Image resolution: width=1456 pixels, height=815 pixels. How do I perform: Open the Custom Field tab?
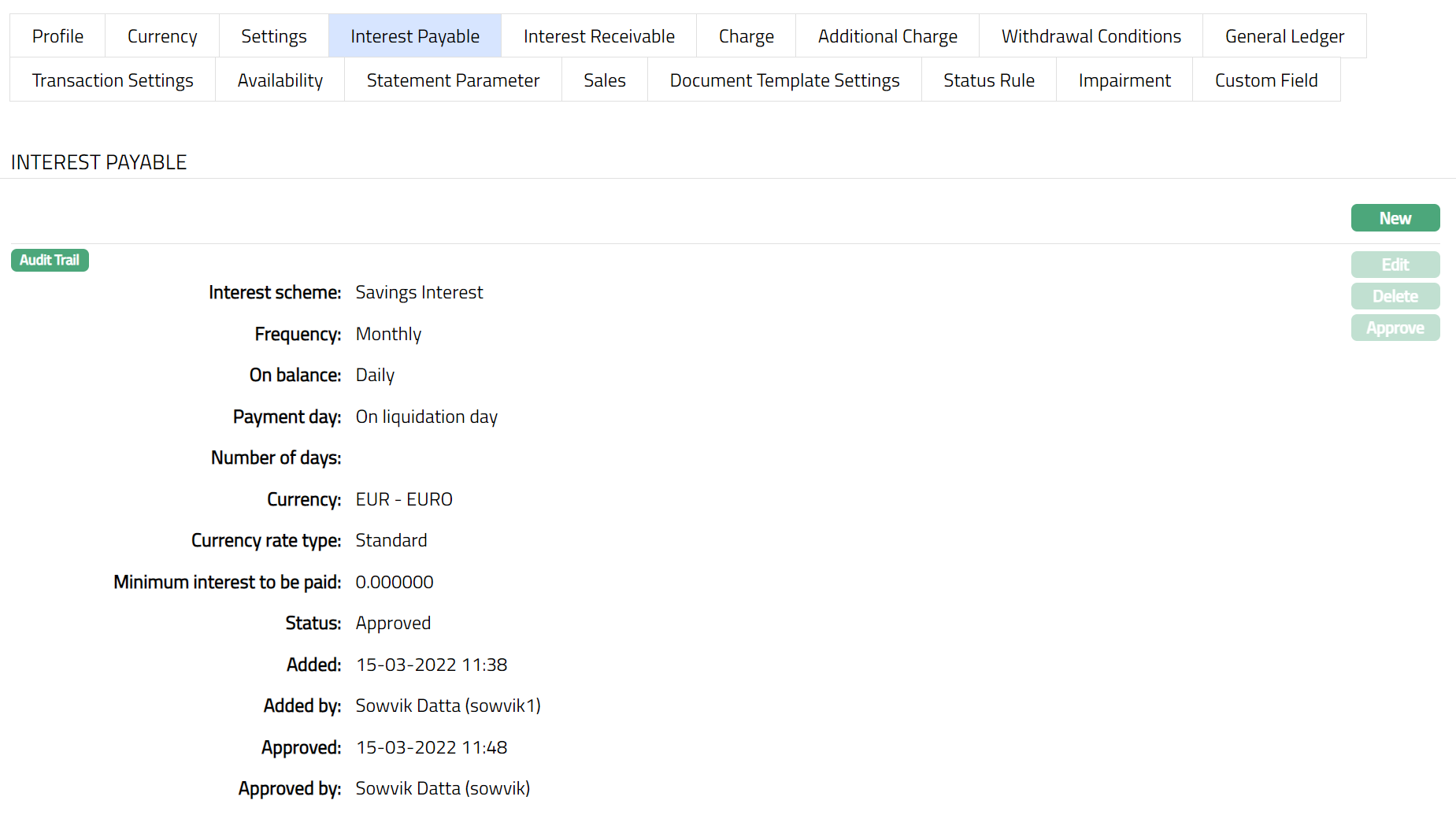click(1265, 80)
